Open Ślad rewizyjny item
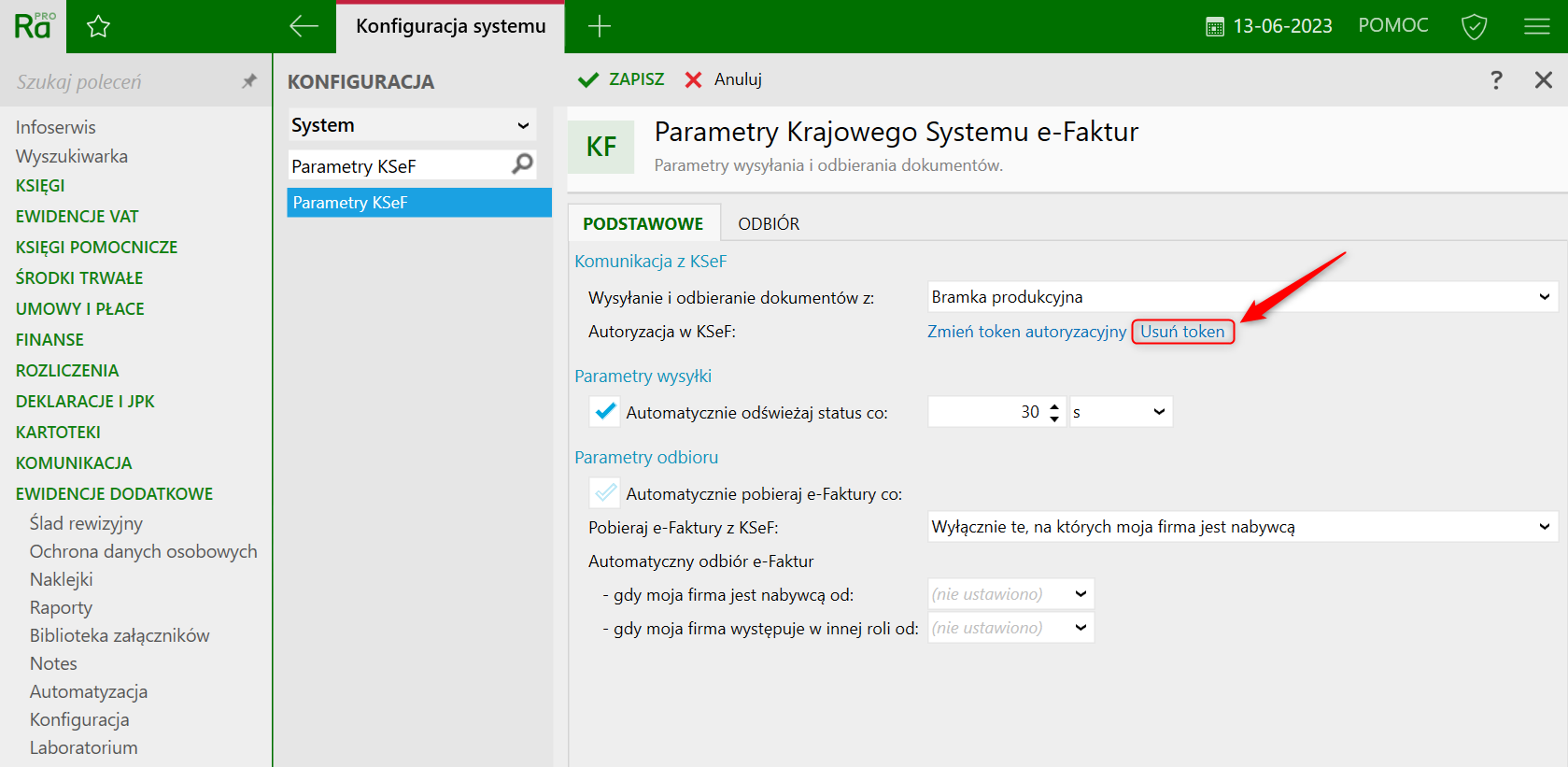Screen dimensions: 1568x767 (x=86, y=523)
